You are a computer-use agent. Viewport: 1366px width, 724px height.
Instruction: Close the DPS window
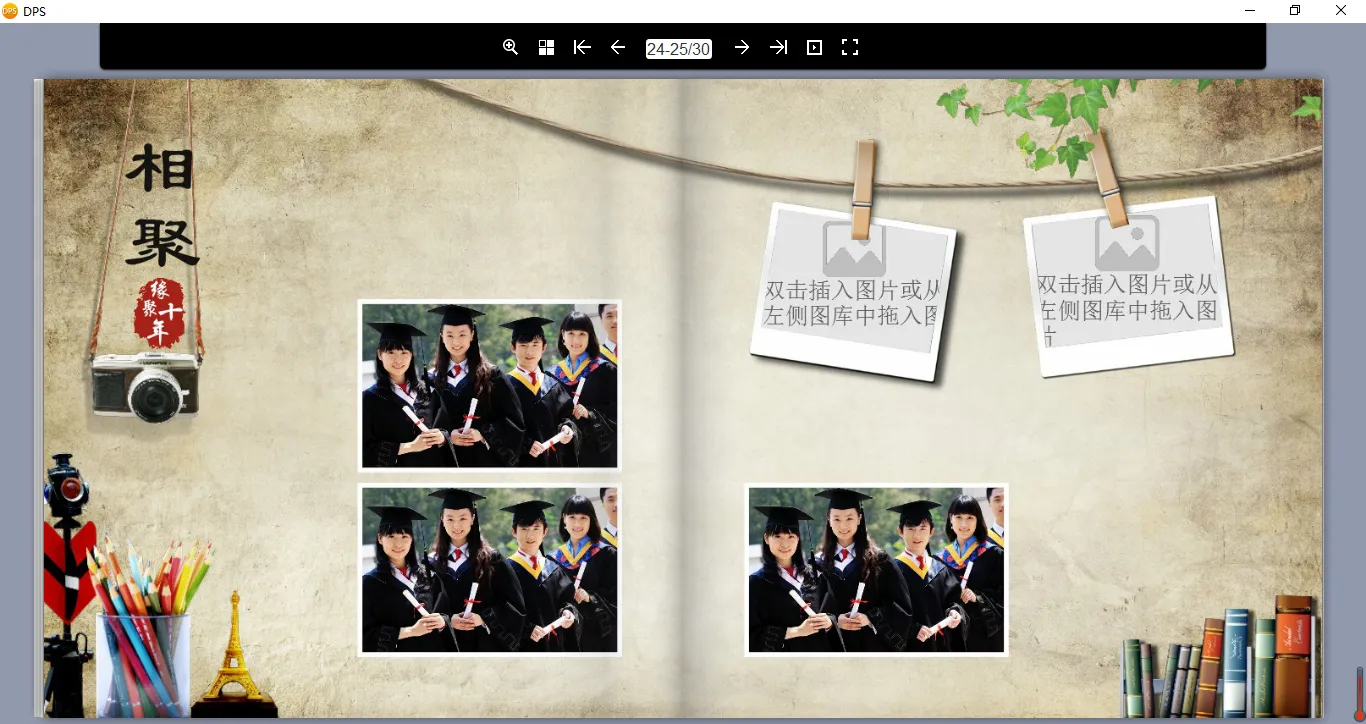[x=1341, y=11]
